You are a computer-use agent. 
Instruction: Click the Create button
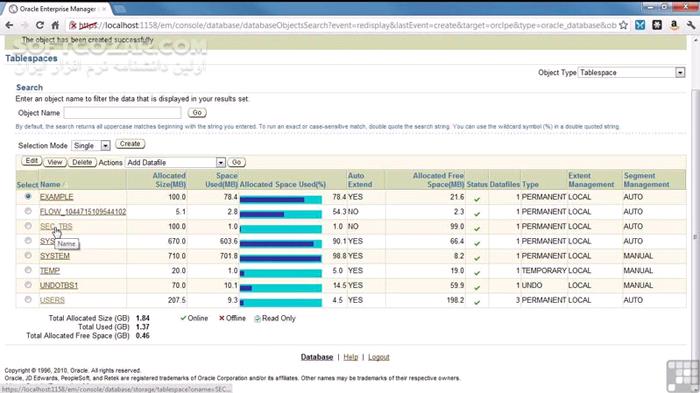coord(130,144)
